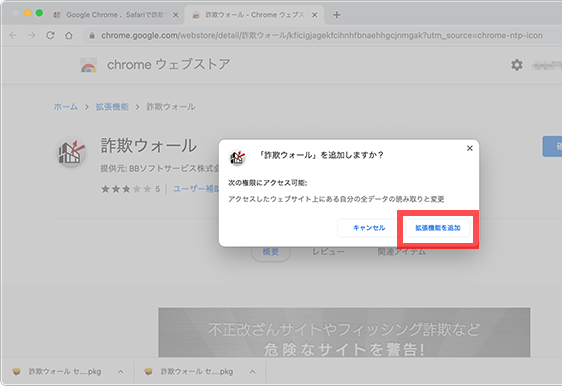
Task: Select the レビュー tab
Action: [328, 252]
